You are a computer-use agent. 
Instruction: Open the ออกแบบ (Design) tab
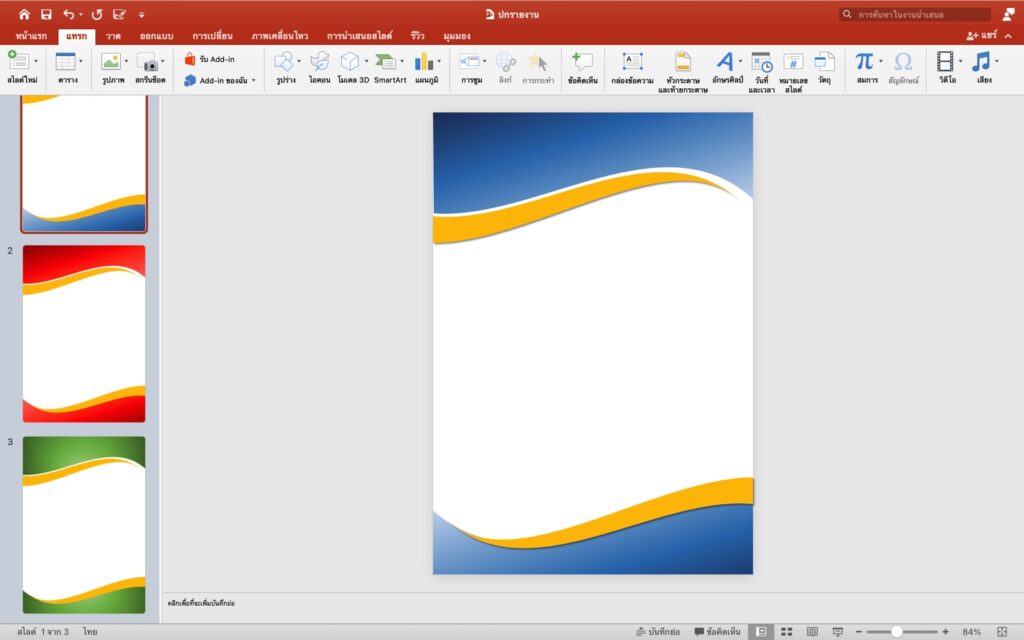pyautogui.click(x=157, y=36)
